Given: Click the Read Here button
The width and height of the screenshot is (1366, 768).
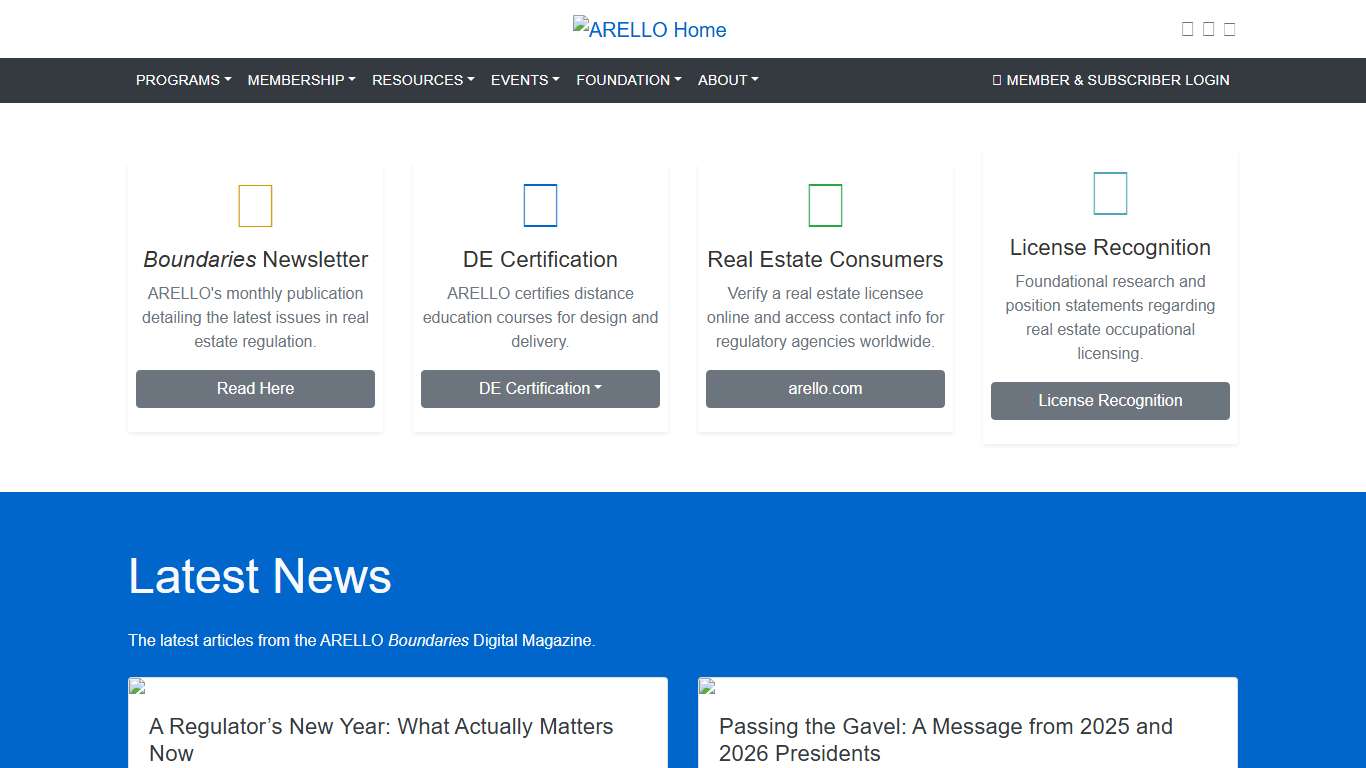Looking at the screenshot, I should click(x=255, y=389).
